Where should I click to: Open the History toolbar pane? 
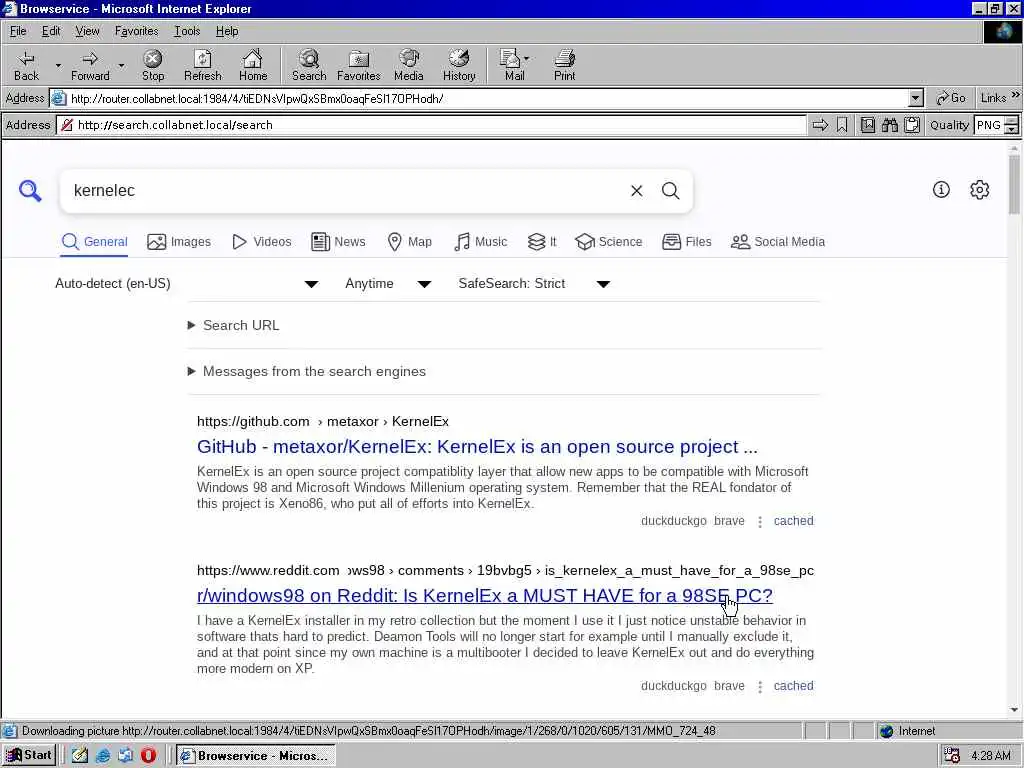459,65
